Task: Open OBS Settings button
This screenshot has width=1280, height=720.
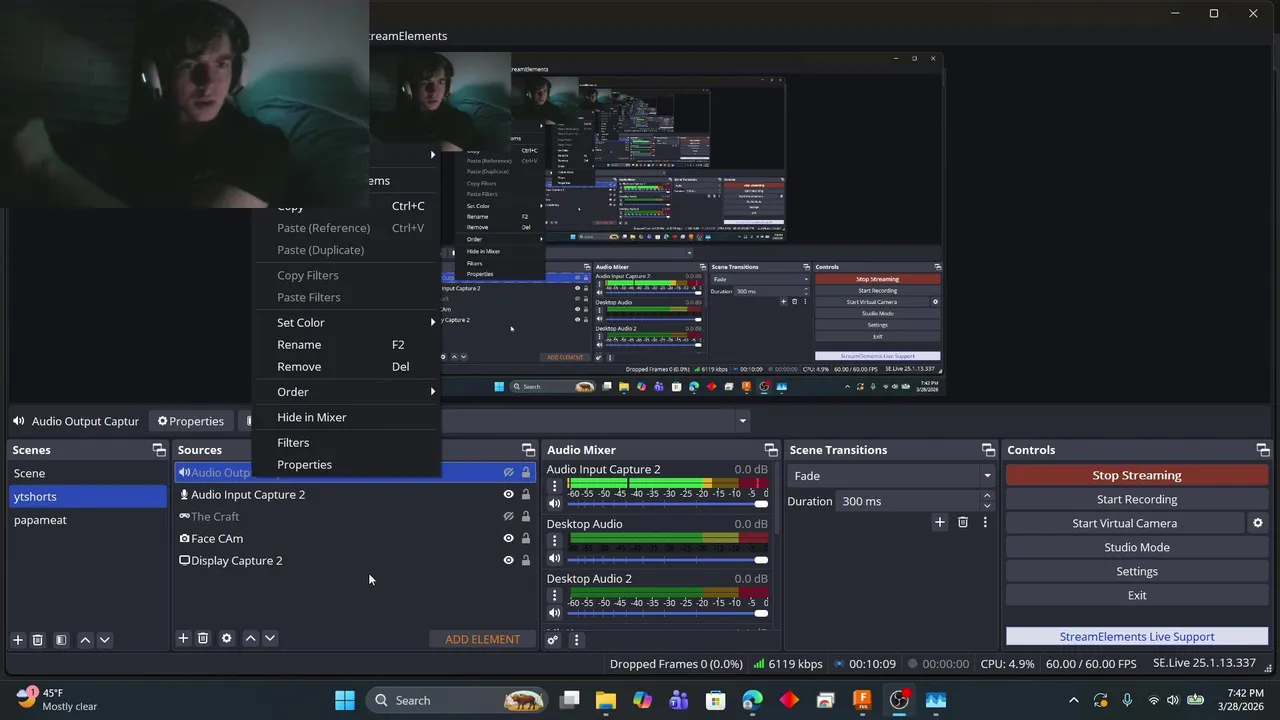Action: point(1137,571)
